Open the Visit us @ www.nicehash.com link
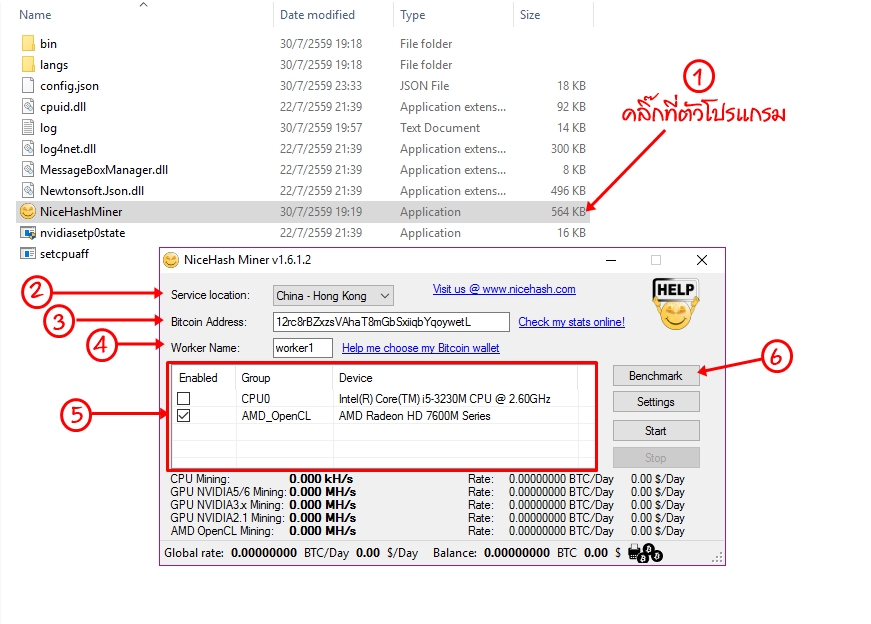The image size is (871, 624). click(504, 289)
